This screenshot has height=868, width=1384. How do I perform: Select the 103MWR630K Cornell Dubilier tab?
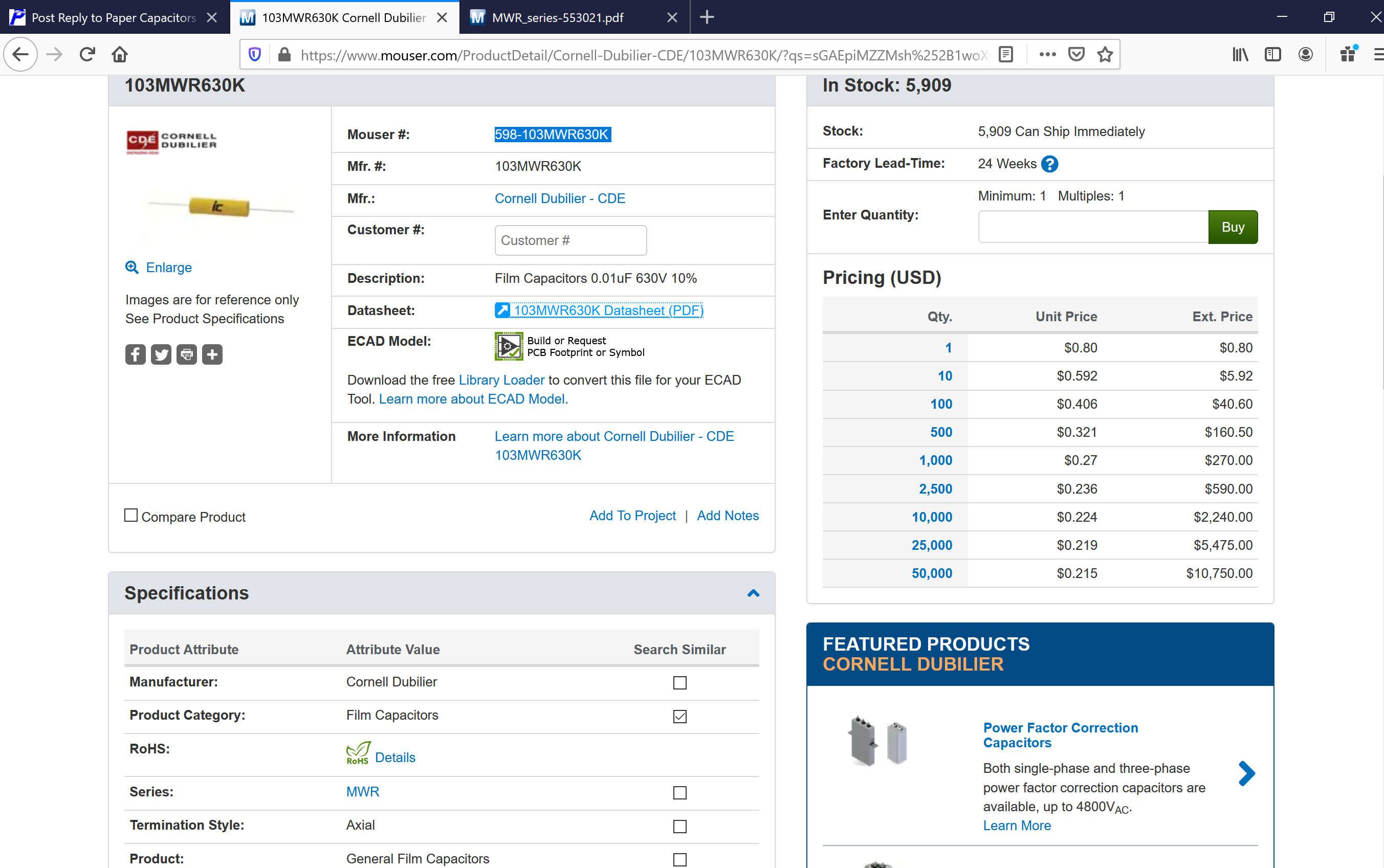click(x=343, y=17)
